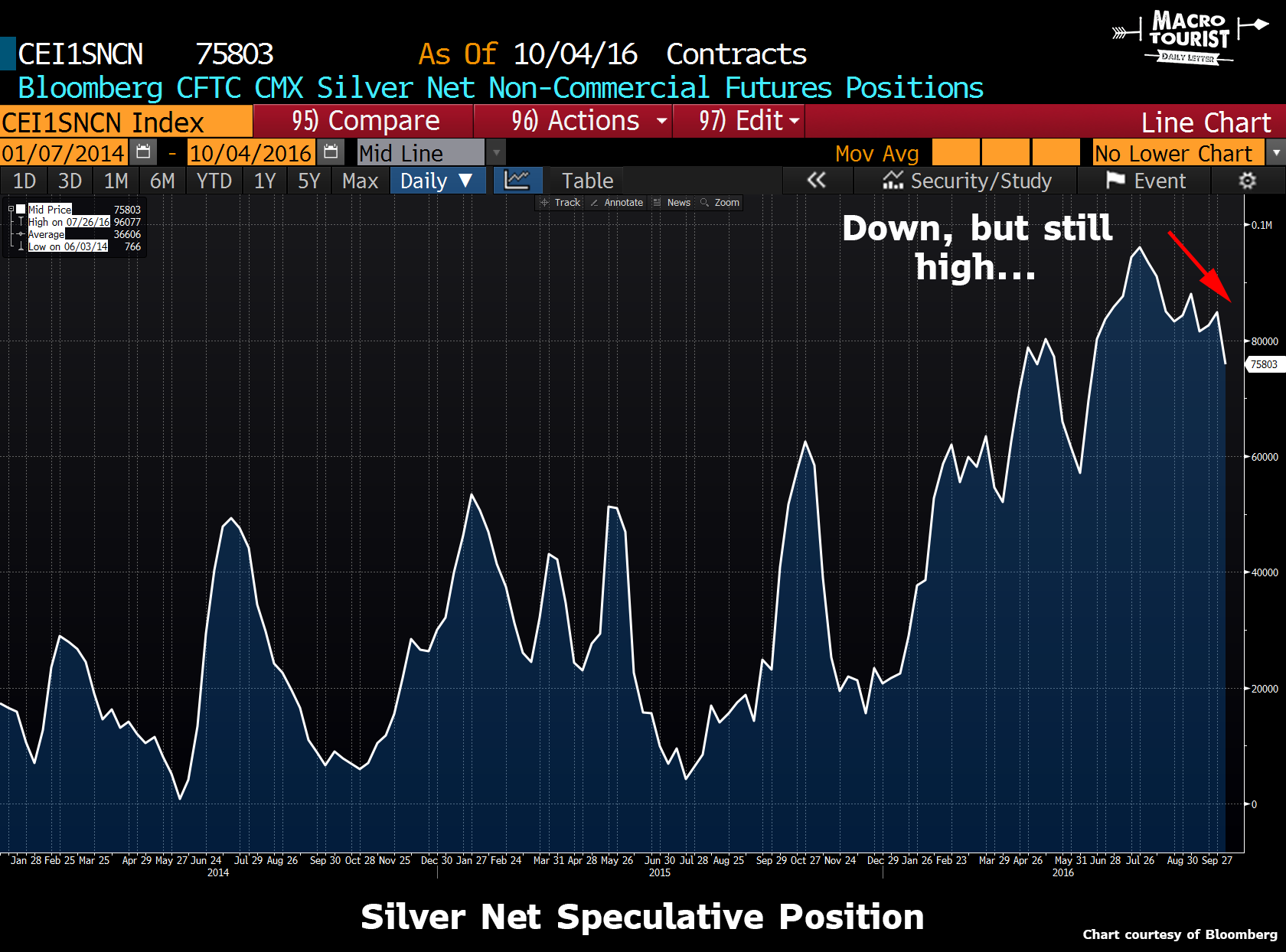Click the Event flag button
This screenshot has width=1286, height=952.
point(1146,181)
